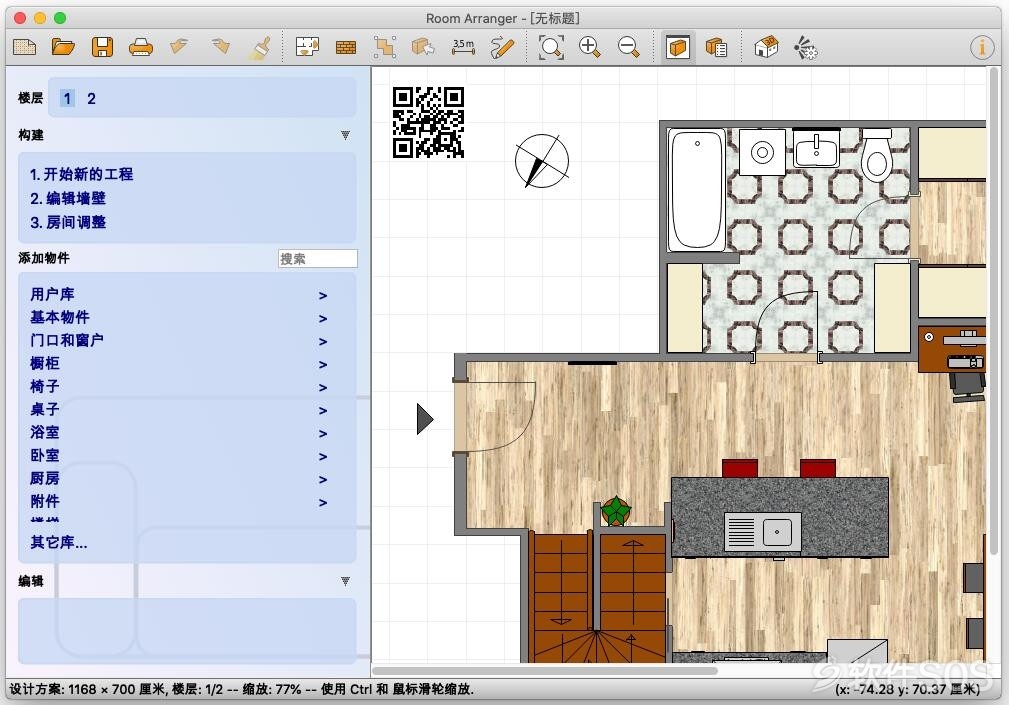Image resolution: width=1009 pixels, height=705 pixels.
Task: Select the toilet in the bathroom
Action: 876,155
